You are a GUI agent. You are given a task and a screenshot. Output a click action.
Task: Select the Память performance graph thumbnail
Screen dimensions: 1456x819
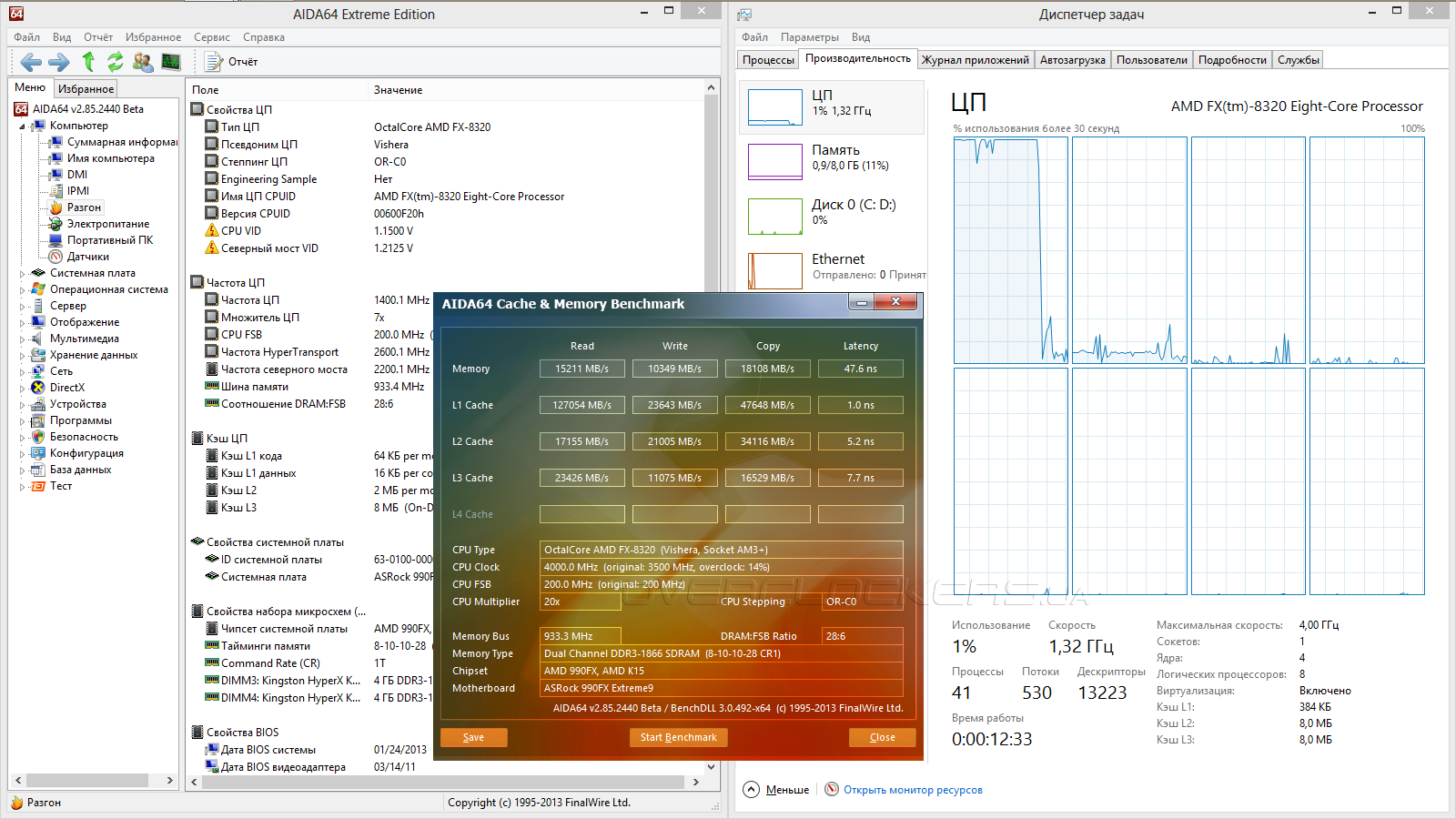point(774,162)
